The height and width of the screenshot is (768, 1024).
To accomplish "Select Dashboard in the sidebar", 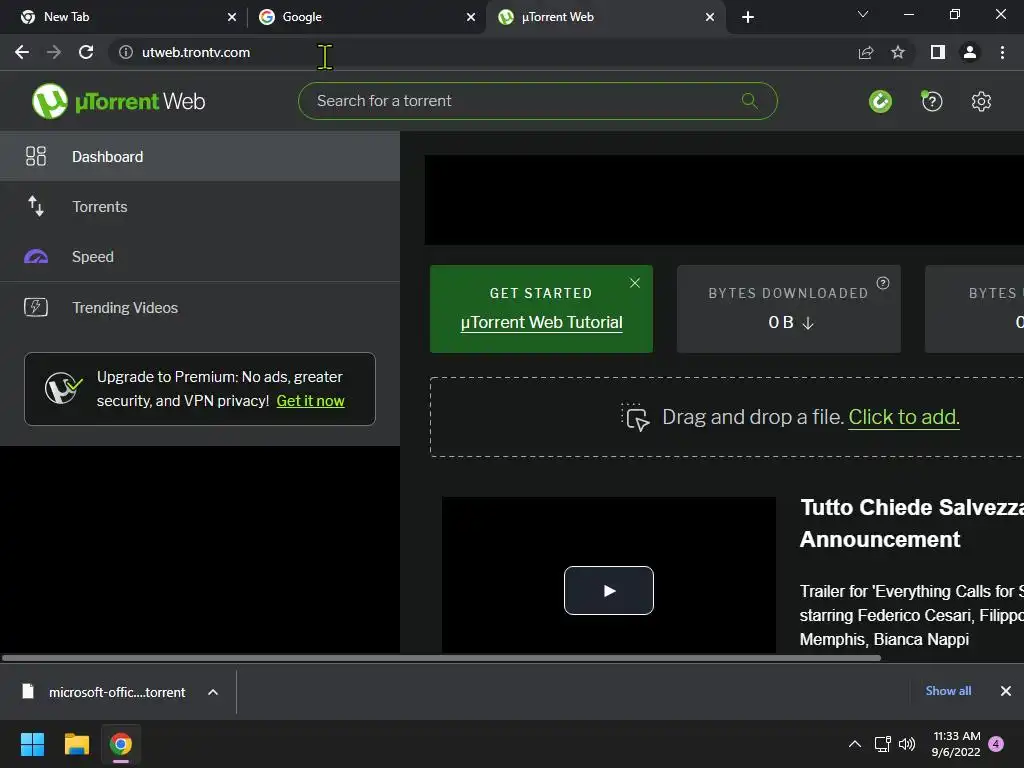I will pyautogui.click(x=200, y=157).
